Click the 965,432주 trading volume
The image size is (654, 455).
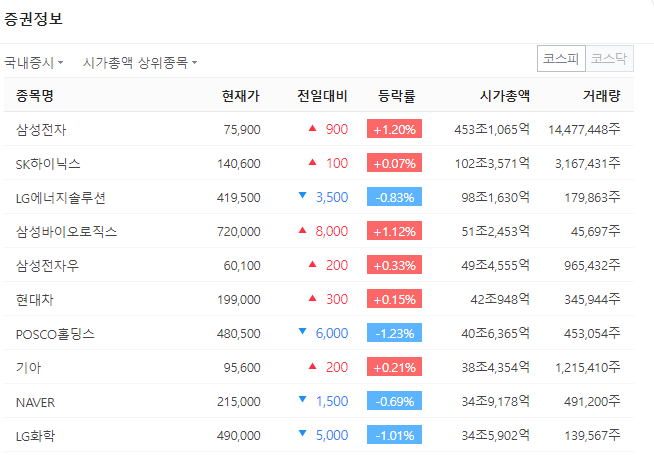point(592,266)
